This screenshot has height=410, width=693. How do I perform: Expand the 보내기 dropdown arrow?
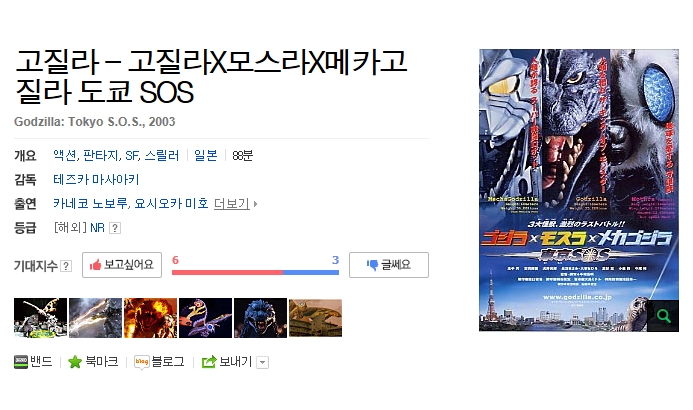pyautogui.click(x=263, y=363)
